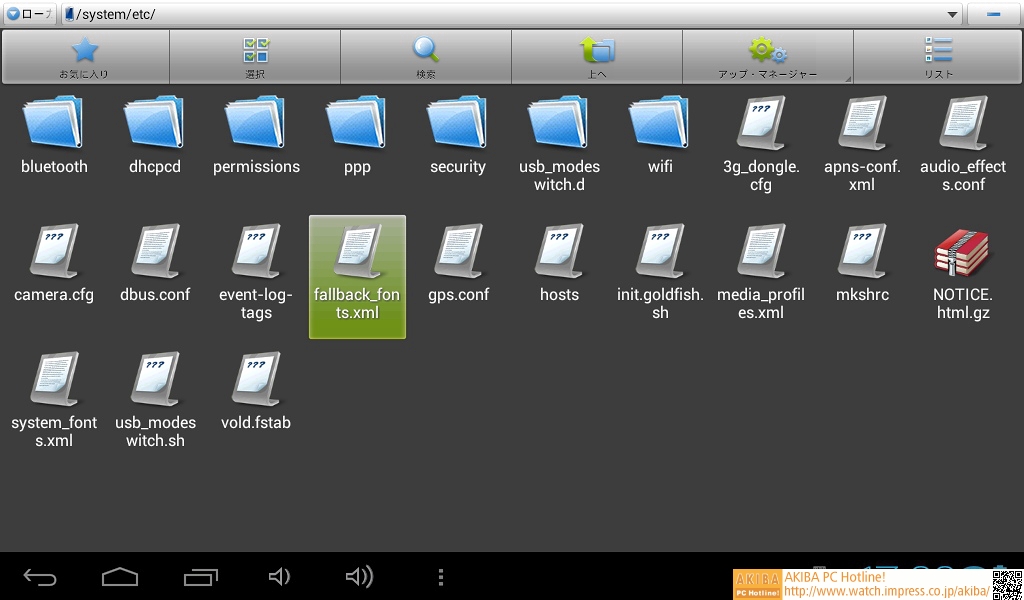Open the three-dot overflow menu

pyautogui.click(x=441, y=577)
